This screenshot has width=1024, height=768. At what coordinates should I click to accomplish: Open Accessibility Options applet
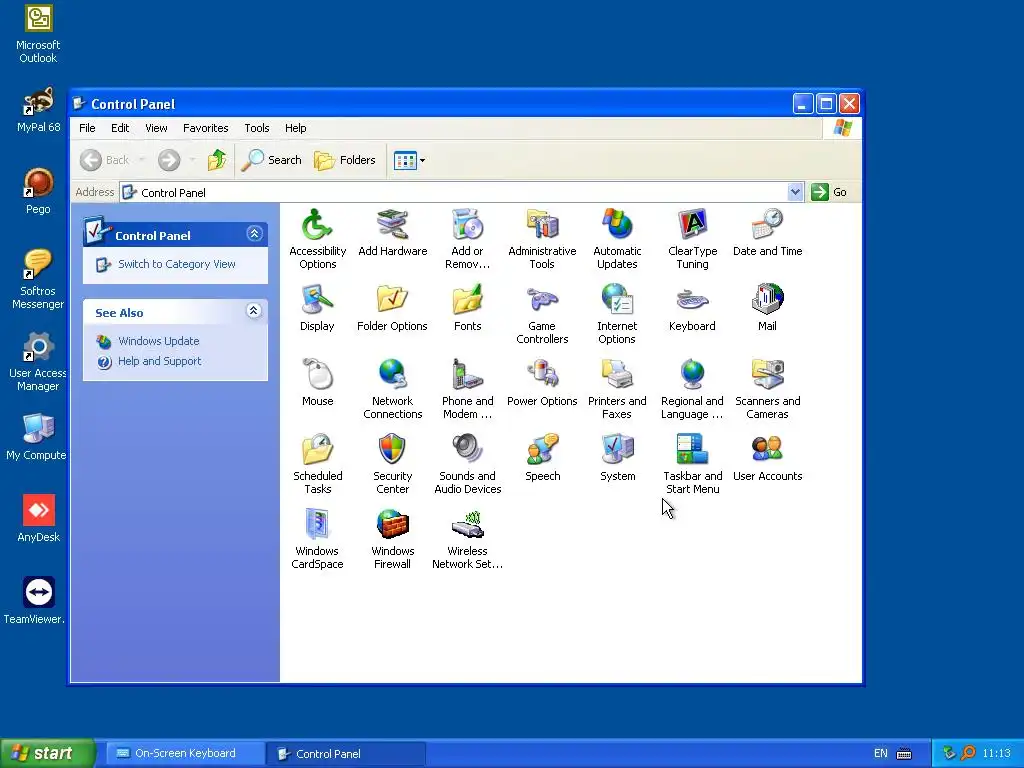pyautogui.click(x=317, y=238)
